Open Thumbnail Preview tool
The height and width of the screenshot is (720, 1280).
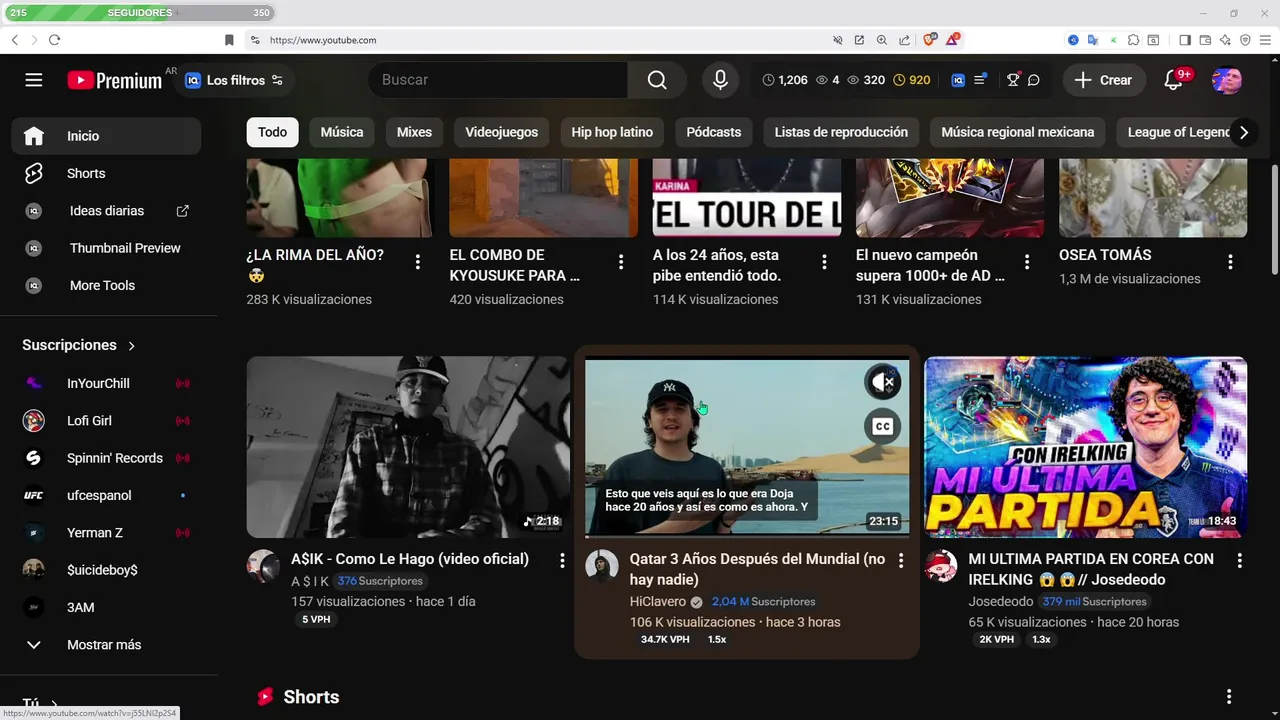point(106,248)
